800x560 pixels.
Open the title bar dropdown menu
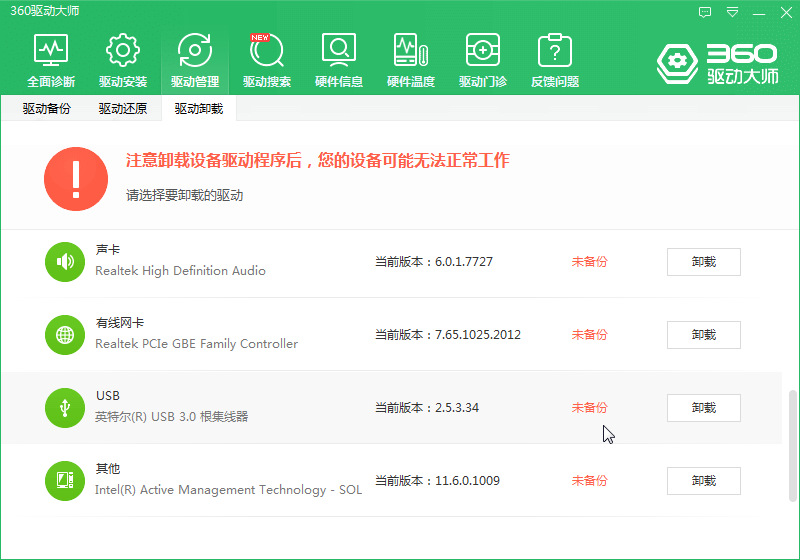[x=732, y=13]
